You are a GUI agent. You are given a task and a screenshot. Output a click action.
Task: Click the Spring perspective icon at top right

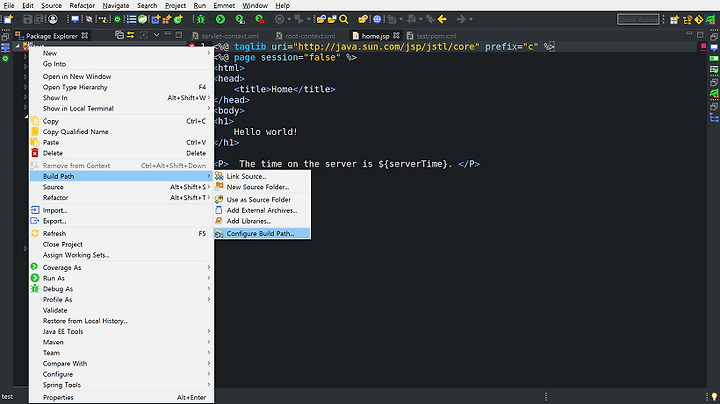pyautogui.click(x=711, y=19)
